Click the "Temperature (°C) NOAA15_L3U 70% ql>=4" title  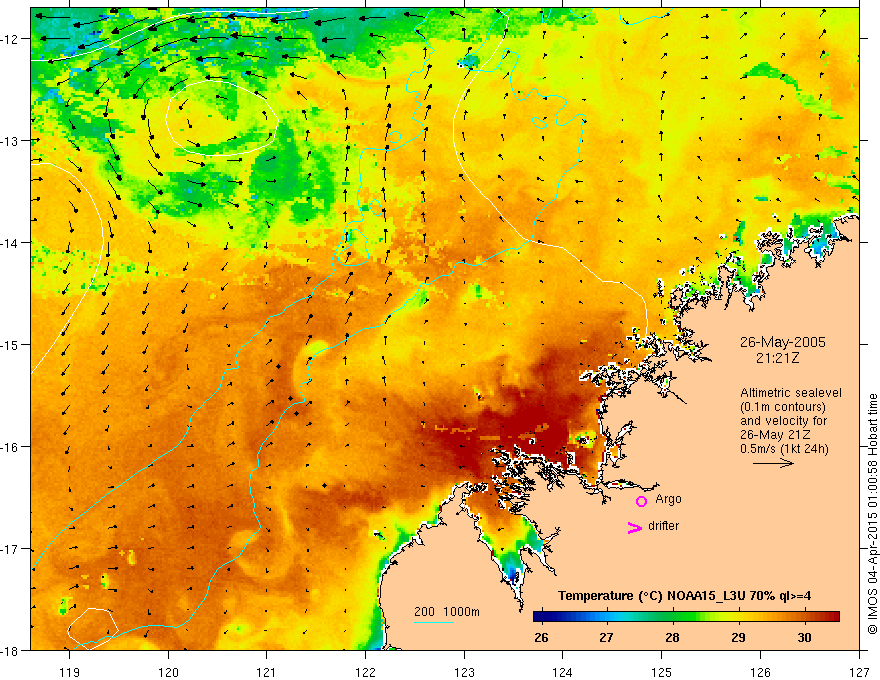pyautogui.click(x=684, y=596)
